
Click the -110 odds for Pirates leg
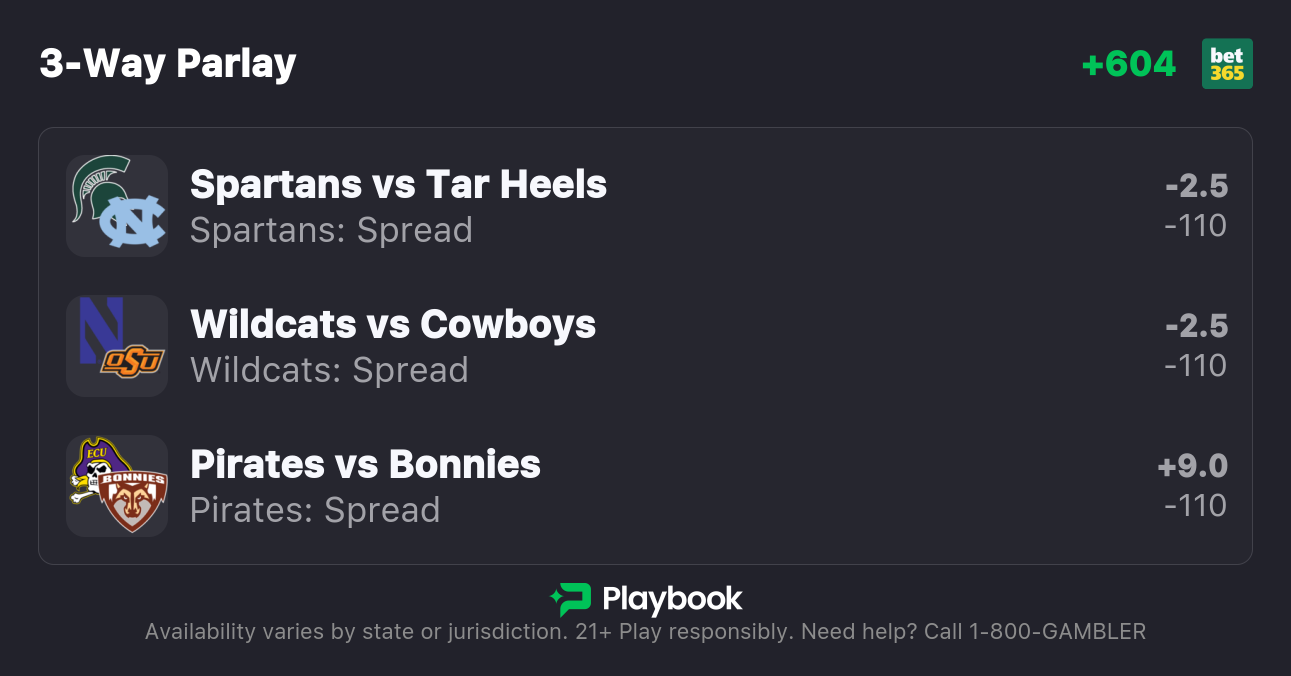[x=1196, y=506]
